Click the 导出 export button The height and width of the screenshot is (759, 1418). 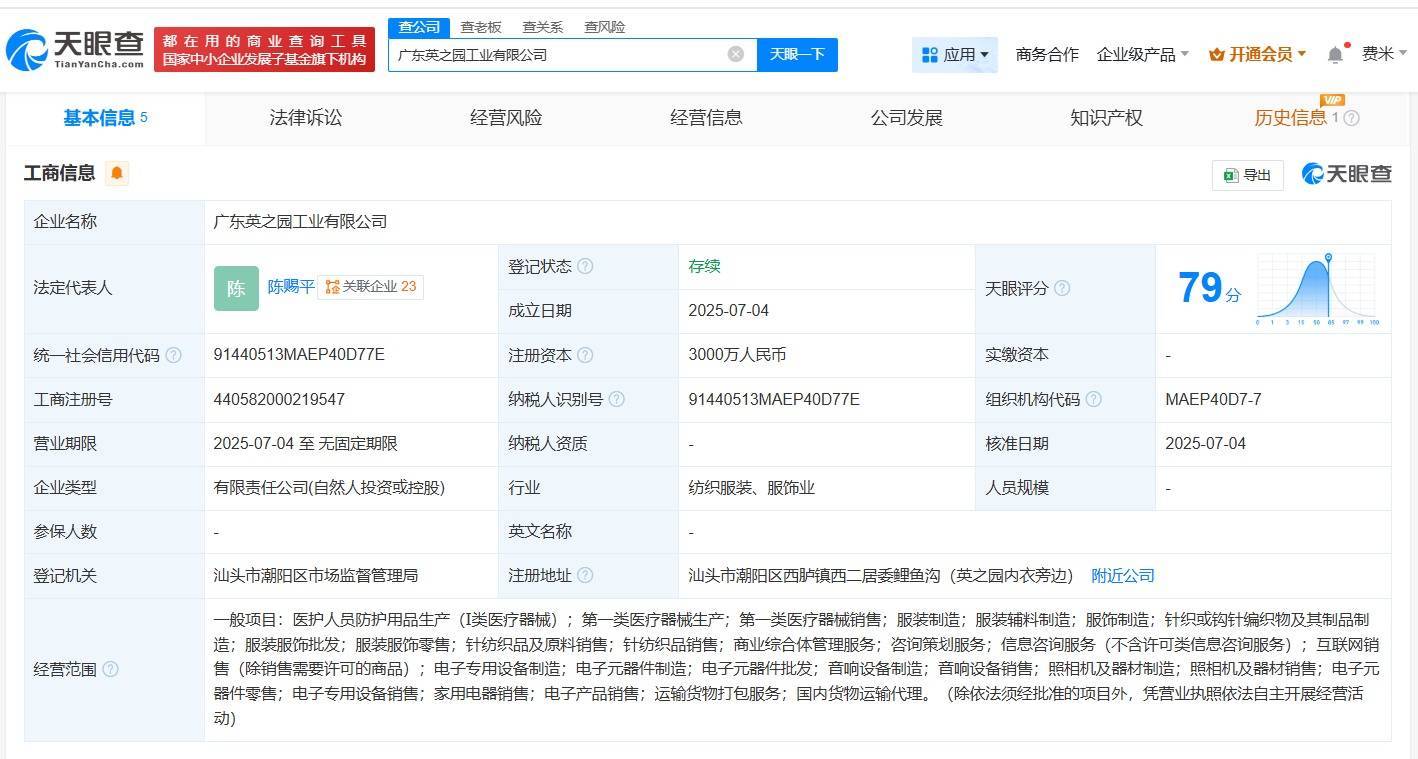point(1247,175)
